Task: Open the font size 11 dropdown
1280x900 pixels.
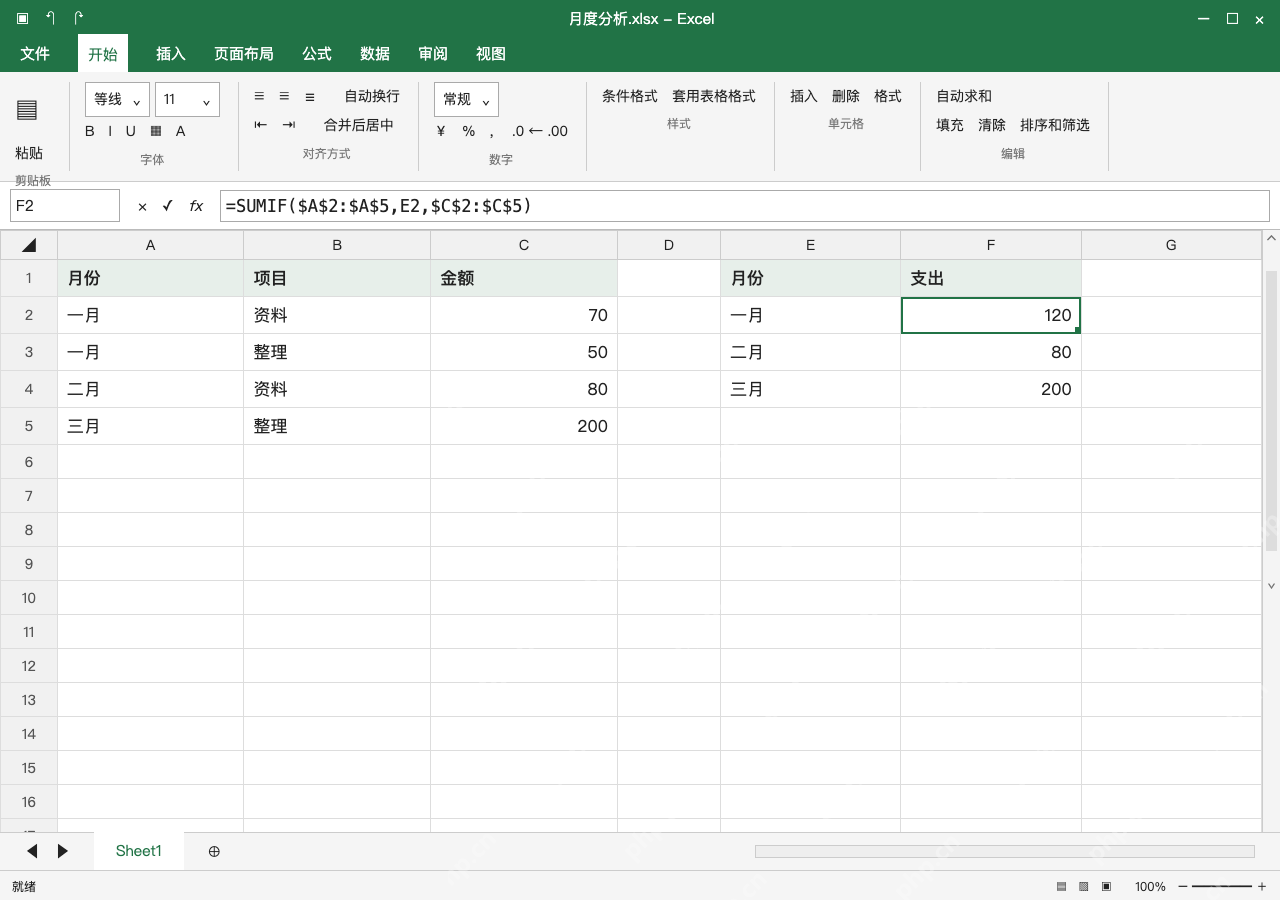Action: coord(187,99)
